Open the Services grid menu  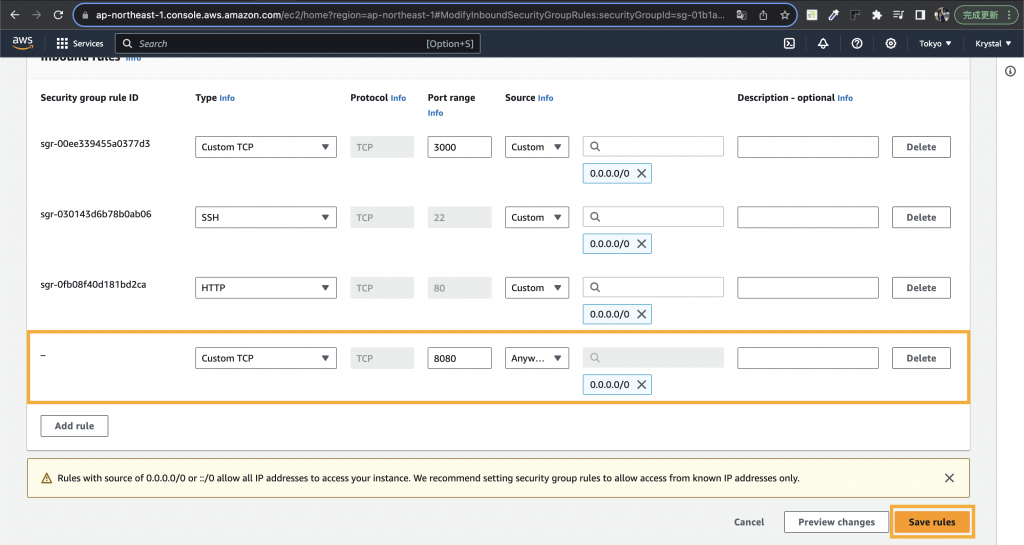(x=80, y=43)
